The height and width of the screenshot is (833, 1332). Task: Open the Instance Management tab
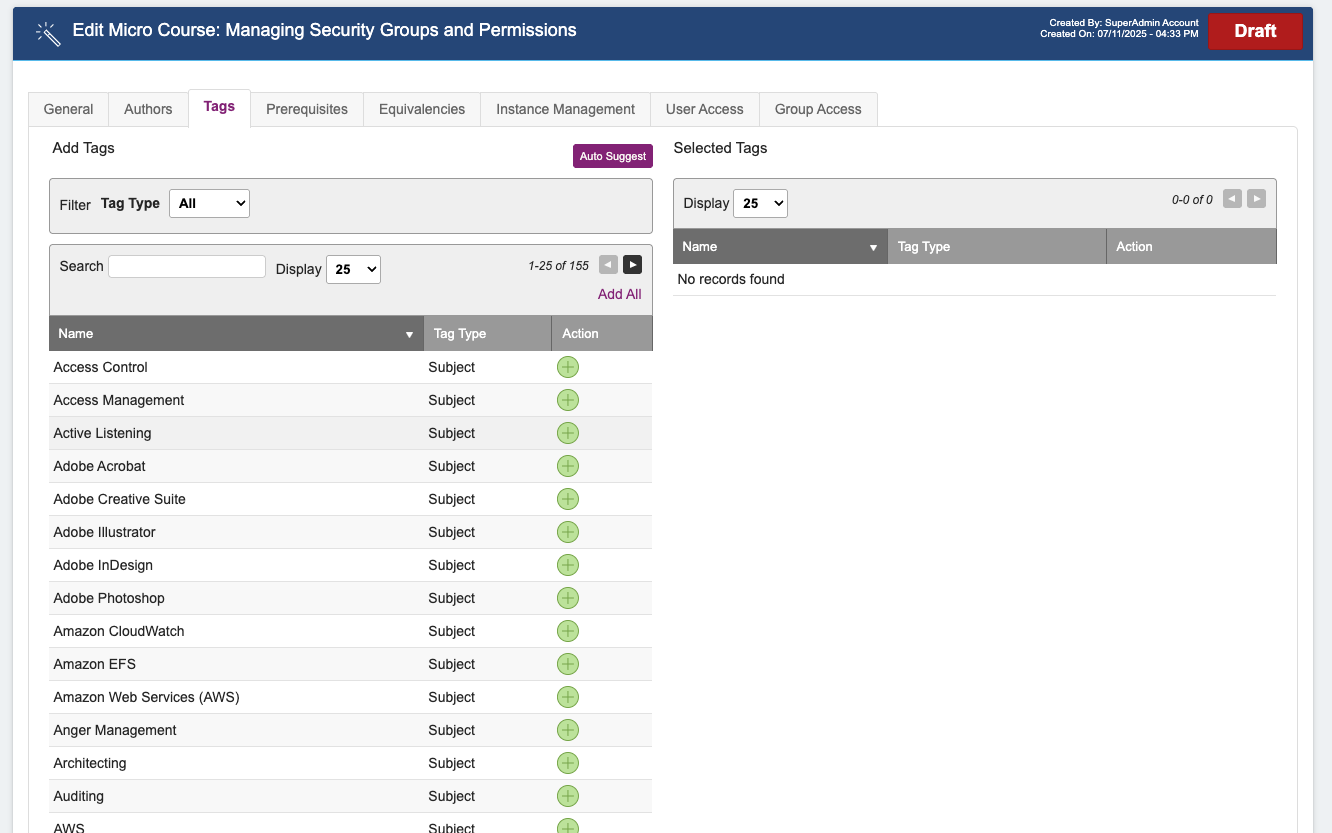point(566,109)
